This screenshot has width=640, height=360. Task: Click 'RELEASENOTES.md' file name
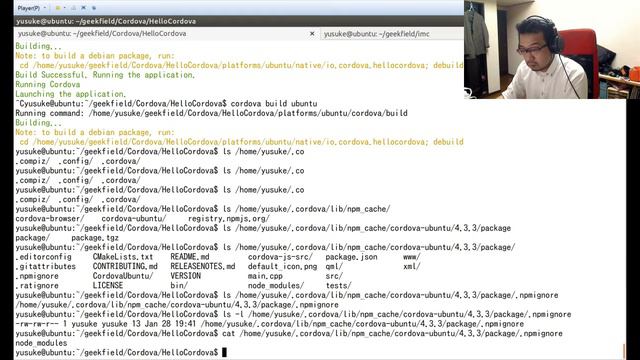click(x=203, y=267)
